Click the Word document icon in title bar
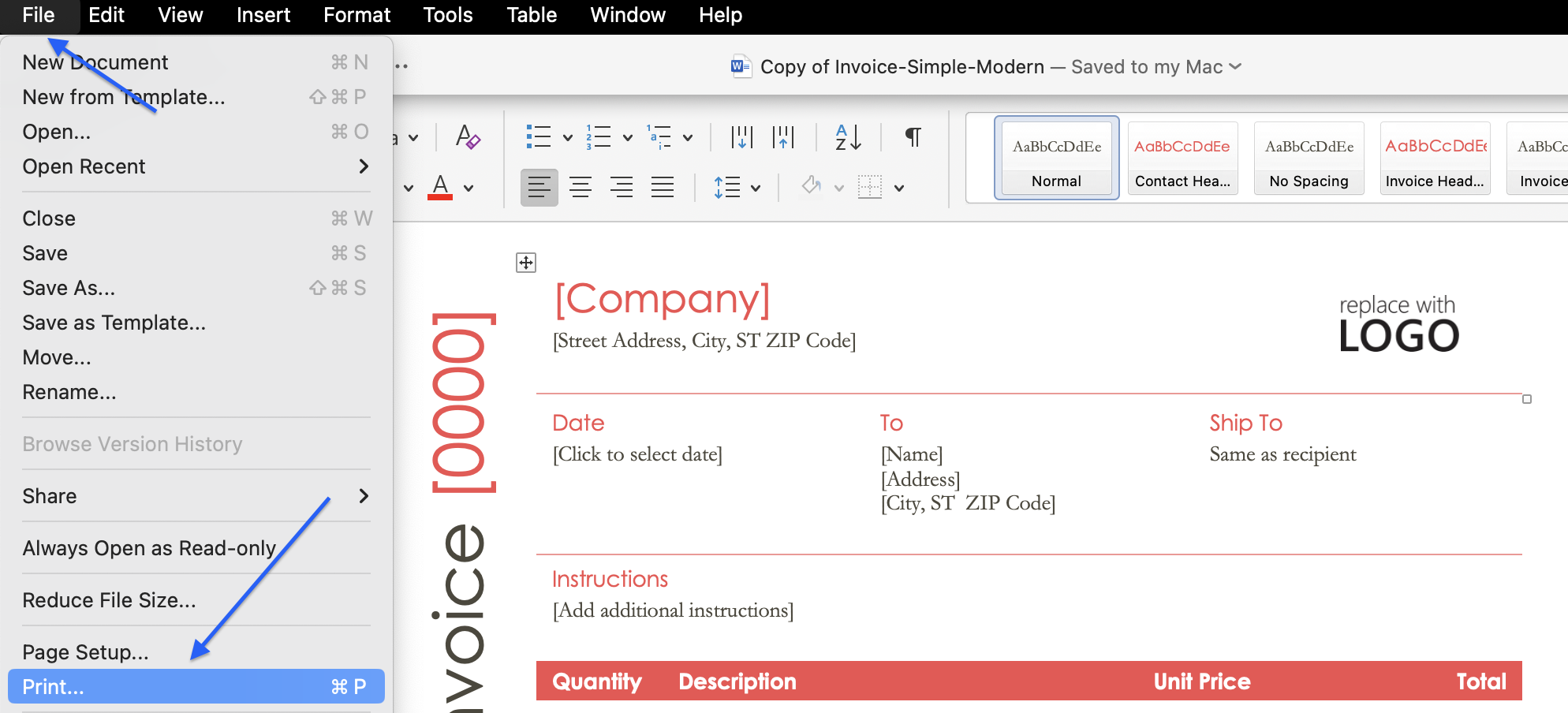This screenshot has width=1568, height=713. (x=741, y=66)
